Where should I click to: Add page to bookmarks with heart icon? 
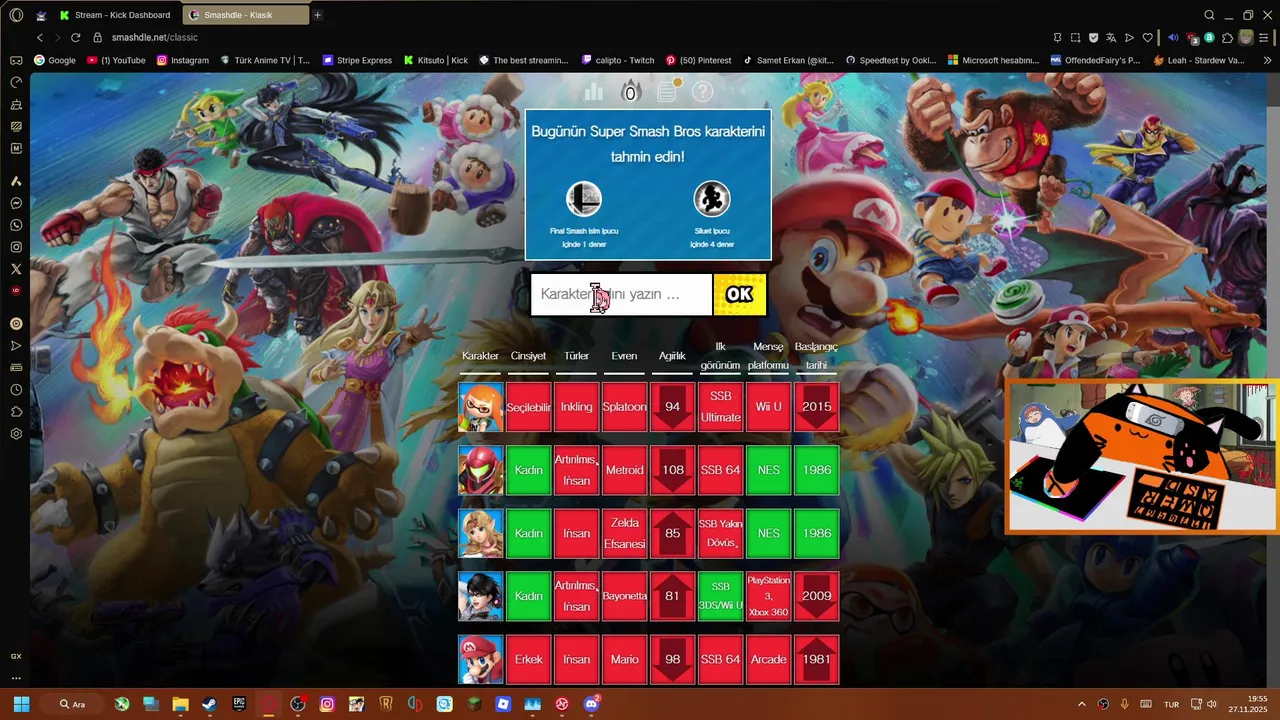[1147, 37]
